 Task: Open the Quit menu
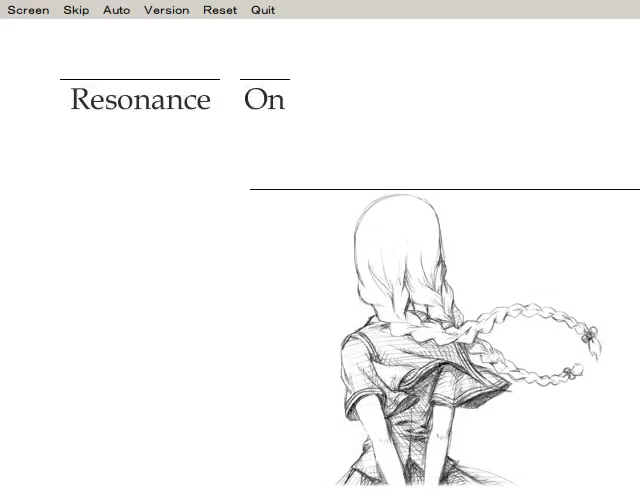pyautogui.click(x=263, y=10)
